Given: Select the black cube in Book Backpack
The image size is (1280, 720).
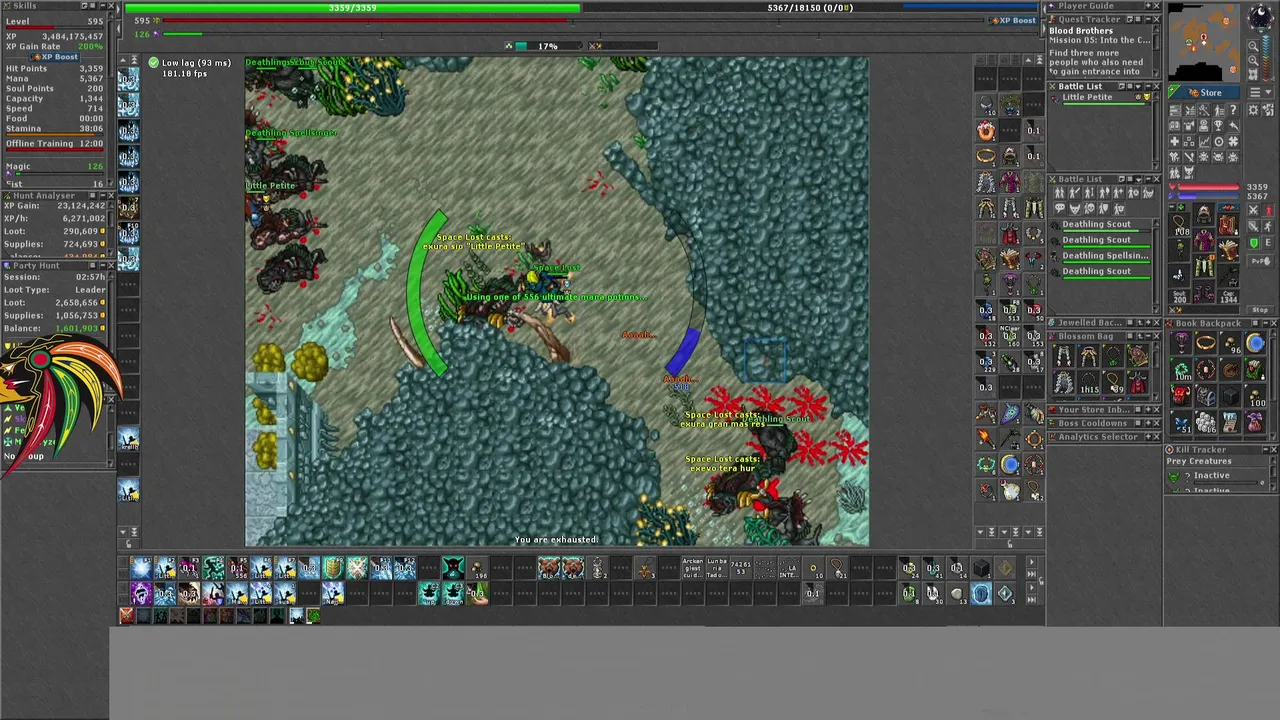Looking at the screenshot, I should 1231,395.
